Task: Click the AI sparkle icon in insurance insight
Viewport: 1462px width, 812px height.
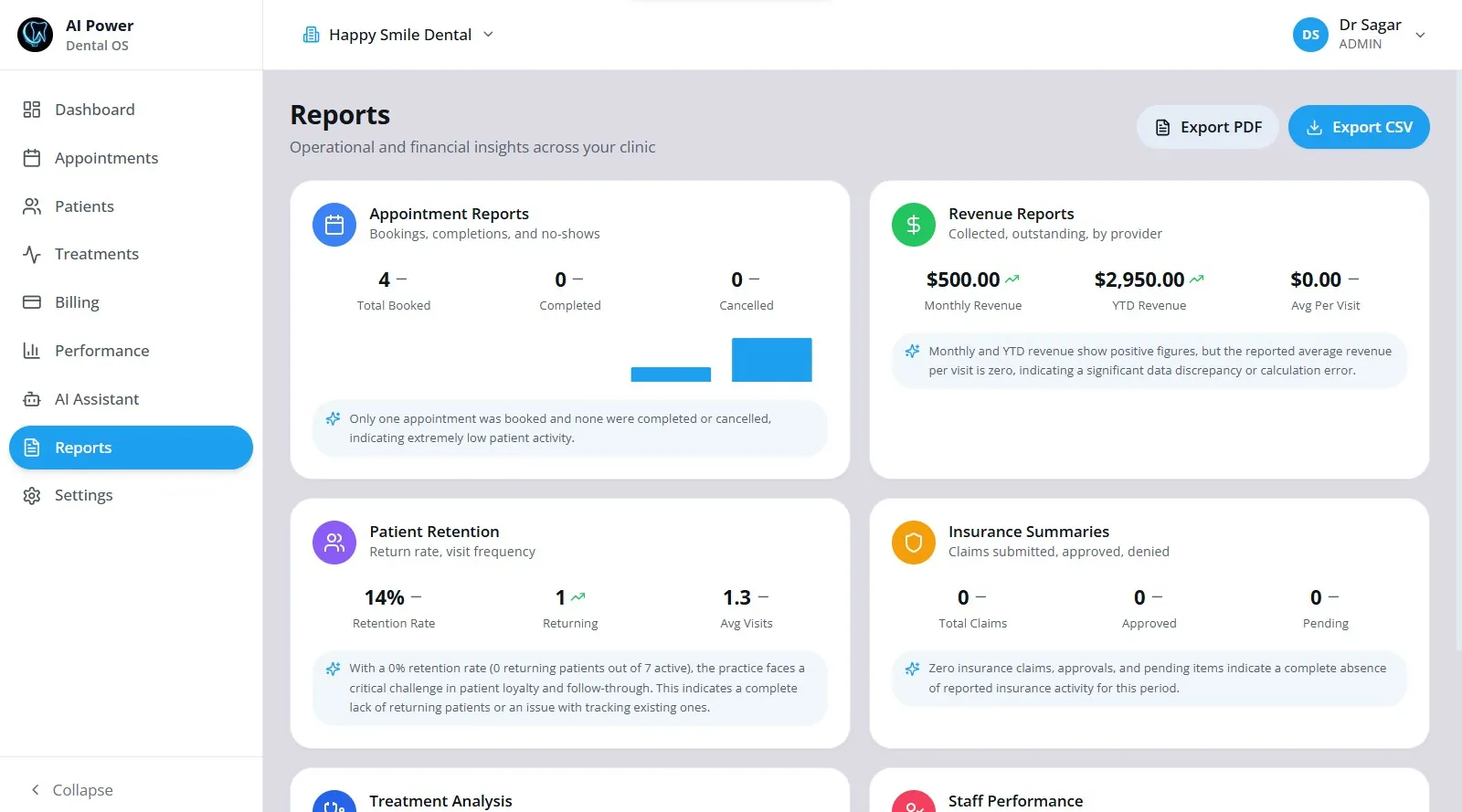Action: [x=912, y=669]
